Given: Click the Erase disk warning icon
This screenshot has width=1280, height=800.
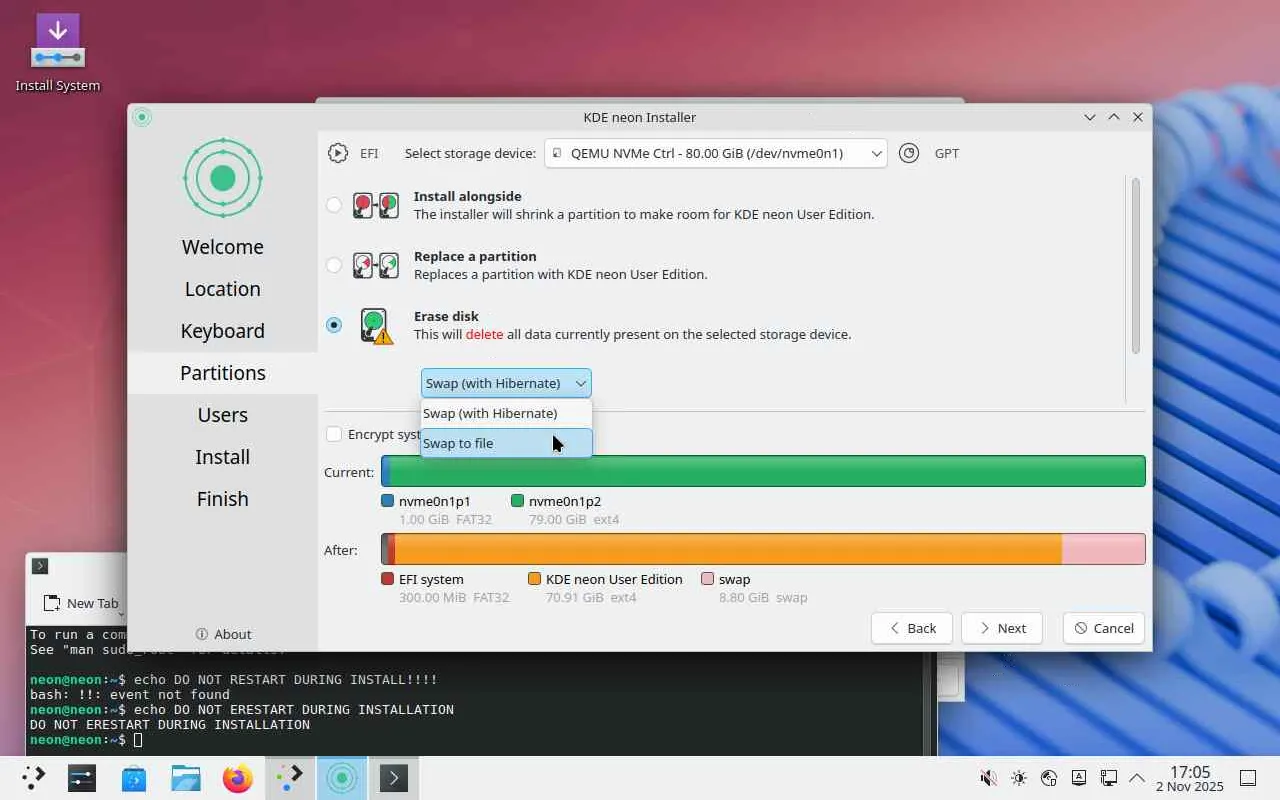Looking at the screenshot, I should pyautogui.click(x=376, y=326).
